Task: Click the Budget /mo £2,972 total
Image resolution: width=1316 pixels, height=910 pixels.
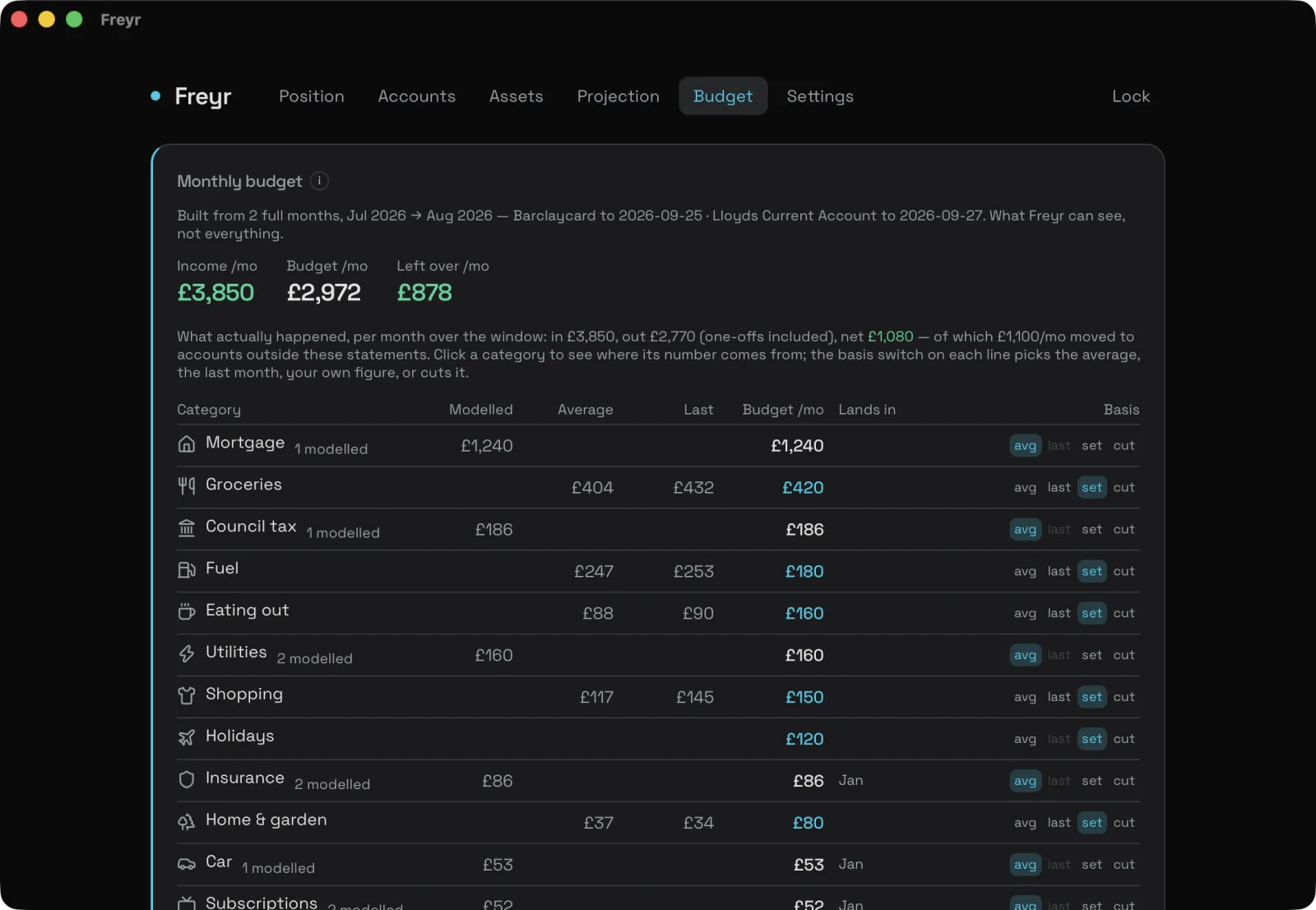Action: 324,293
